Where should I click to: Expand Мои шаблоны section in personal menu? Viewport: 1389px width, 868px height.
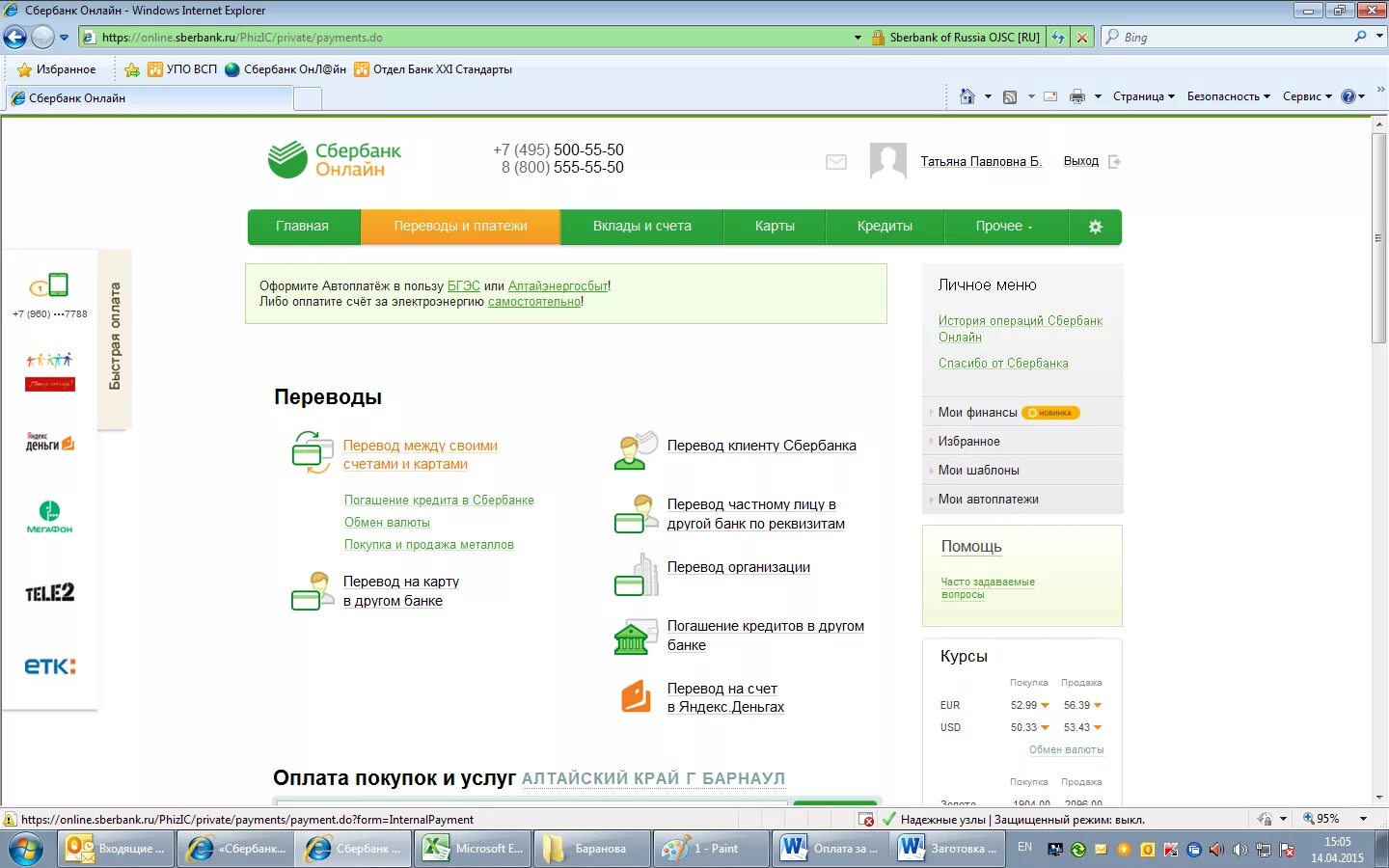(x=1022, y=470)
